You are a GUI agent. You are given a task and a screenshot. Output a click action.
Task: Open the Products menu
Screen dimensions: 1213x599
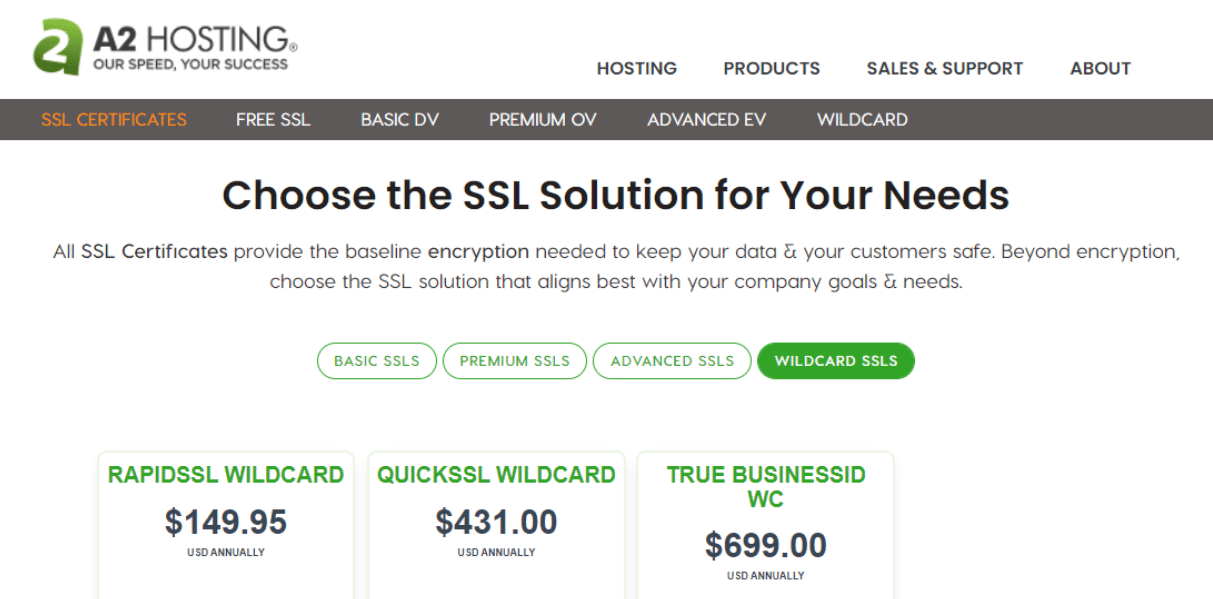click(x=771, y=69)
